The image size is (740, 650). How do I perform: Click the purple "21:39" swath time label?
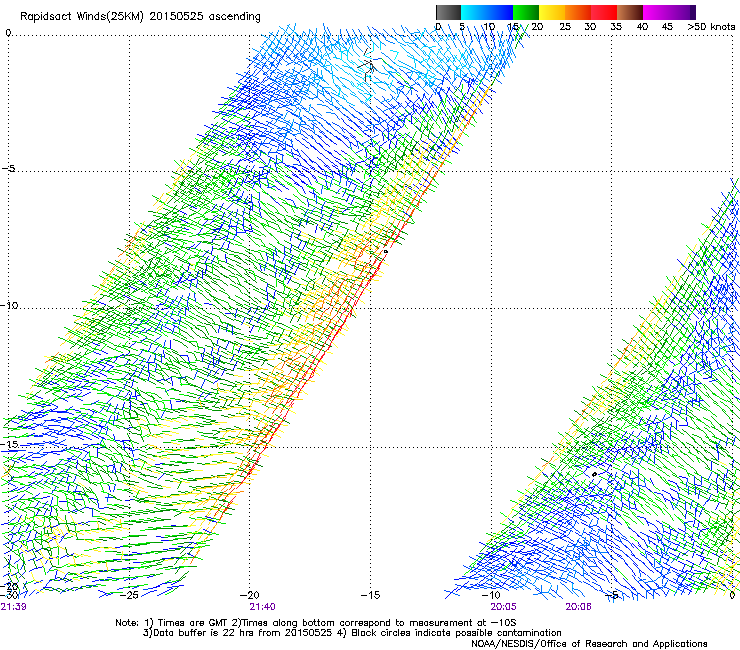point(13,607)
